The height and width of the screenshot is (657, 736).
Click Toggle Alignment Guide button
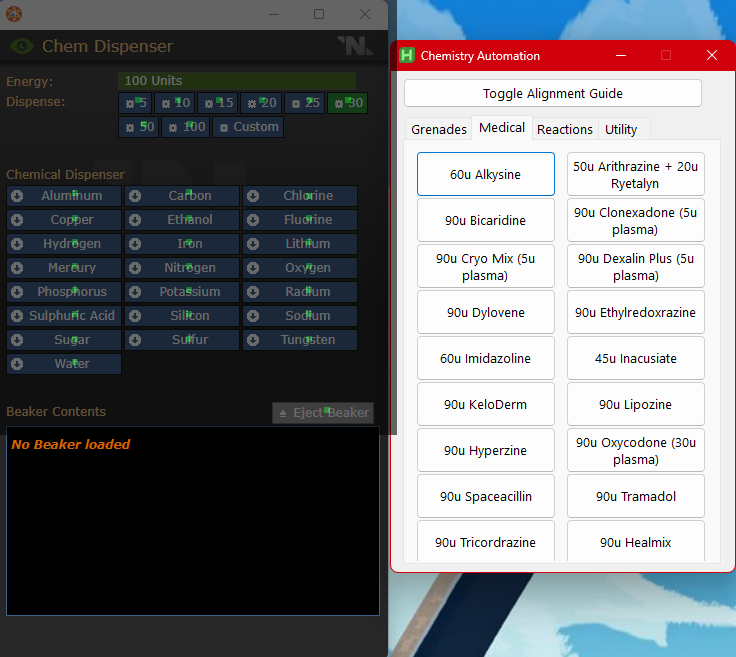tap(553, 93)
